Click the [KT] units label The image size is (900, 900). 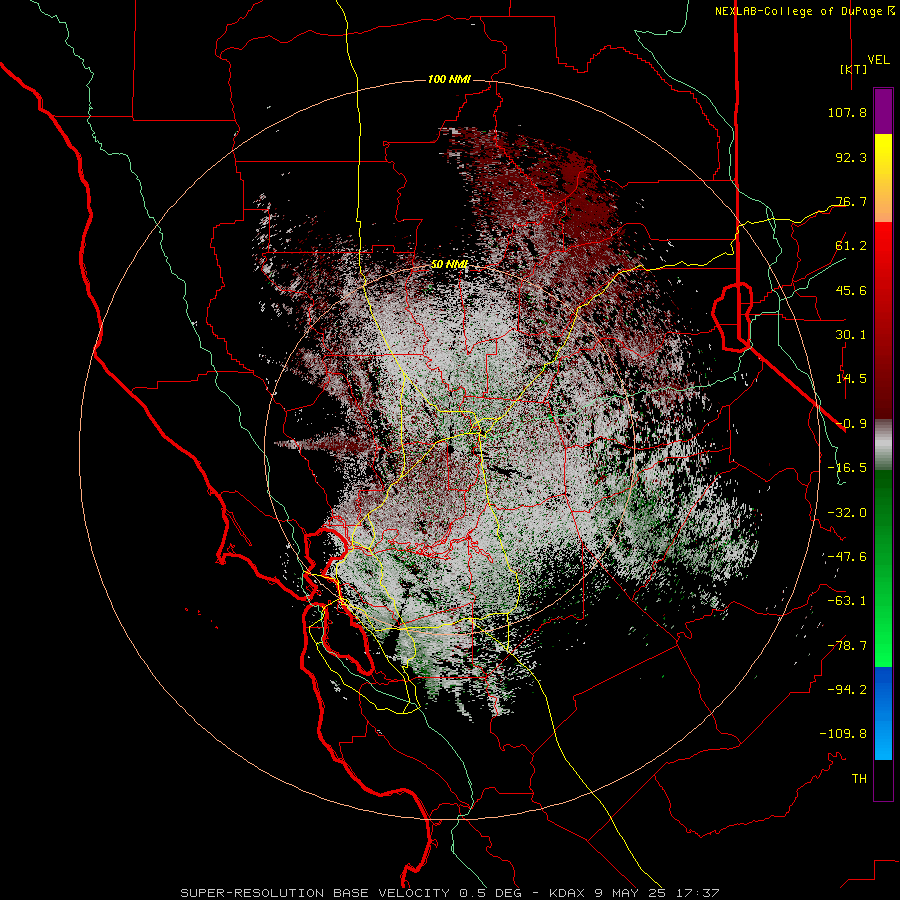pyautogui.click(x=853, y=69)
